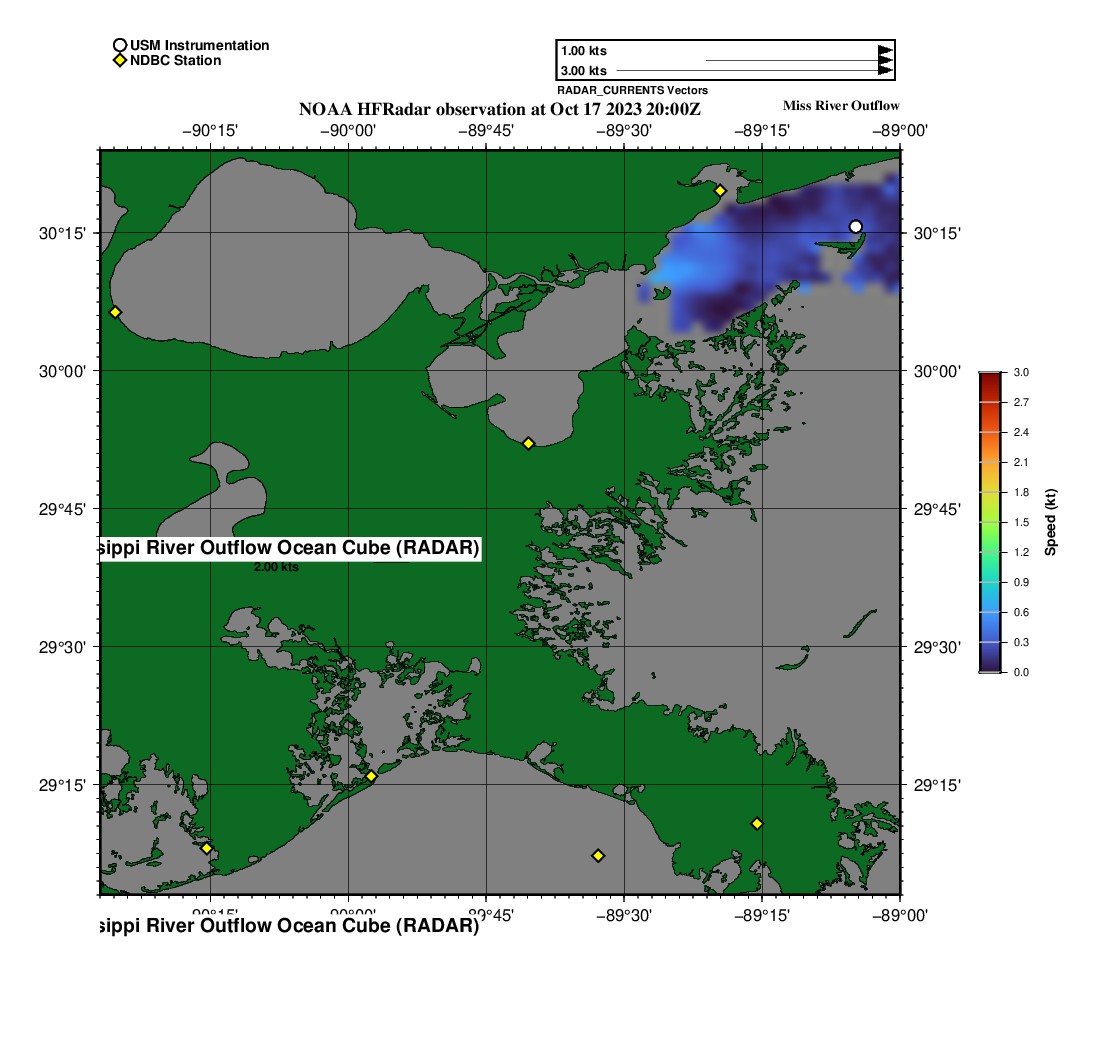
Task: Select the southwestern-most NDBC station diamond
Action: [207, 848]
